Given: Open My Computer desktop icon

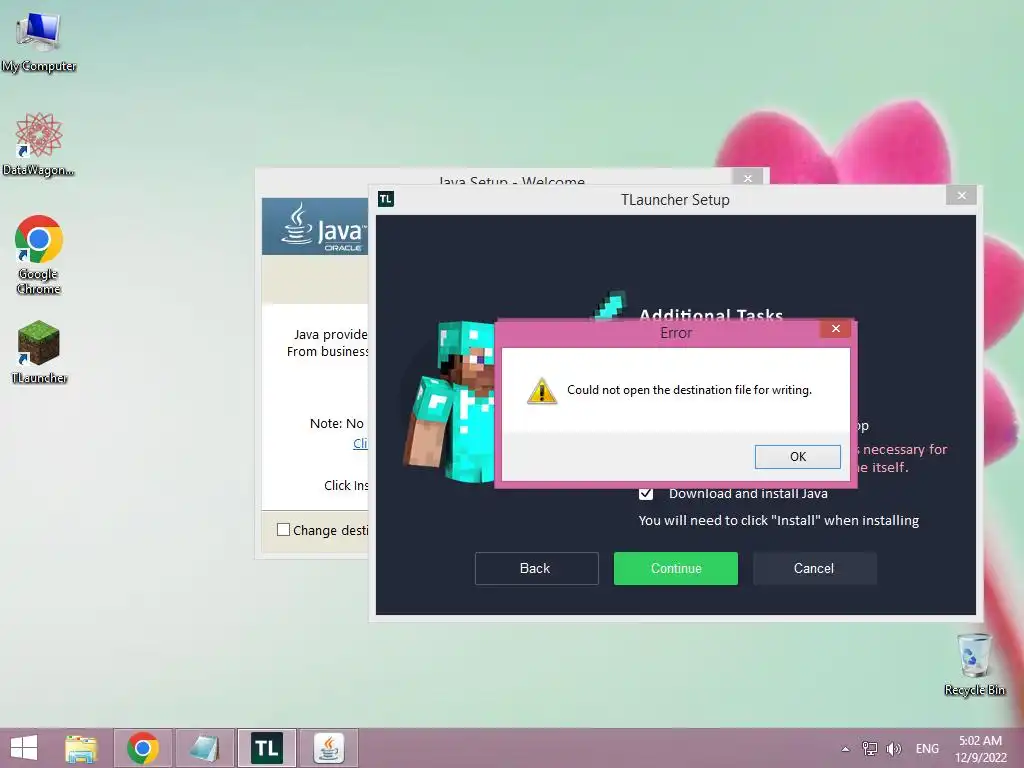Looking at the screenshot, I should (x=39, y=41).
